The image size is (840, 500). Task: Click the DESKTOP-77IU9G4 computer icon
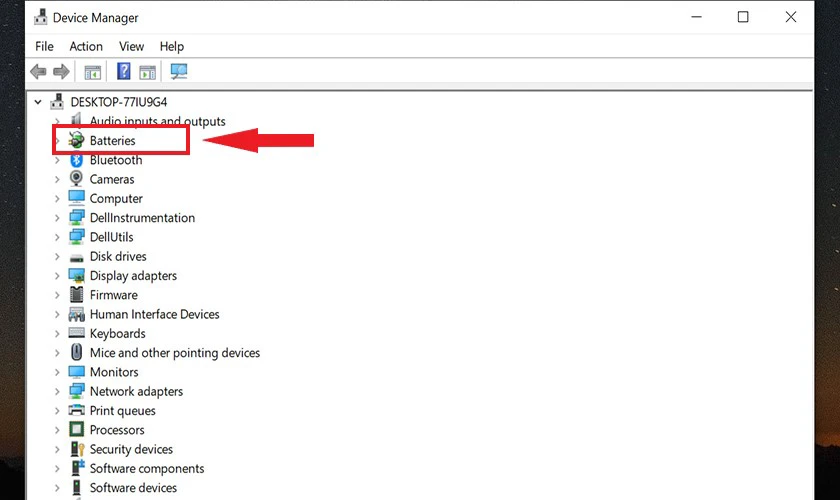[57, 101]
